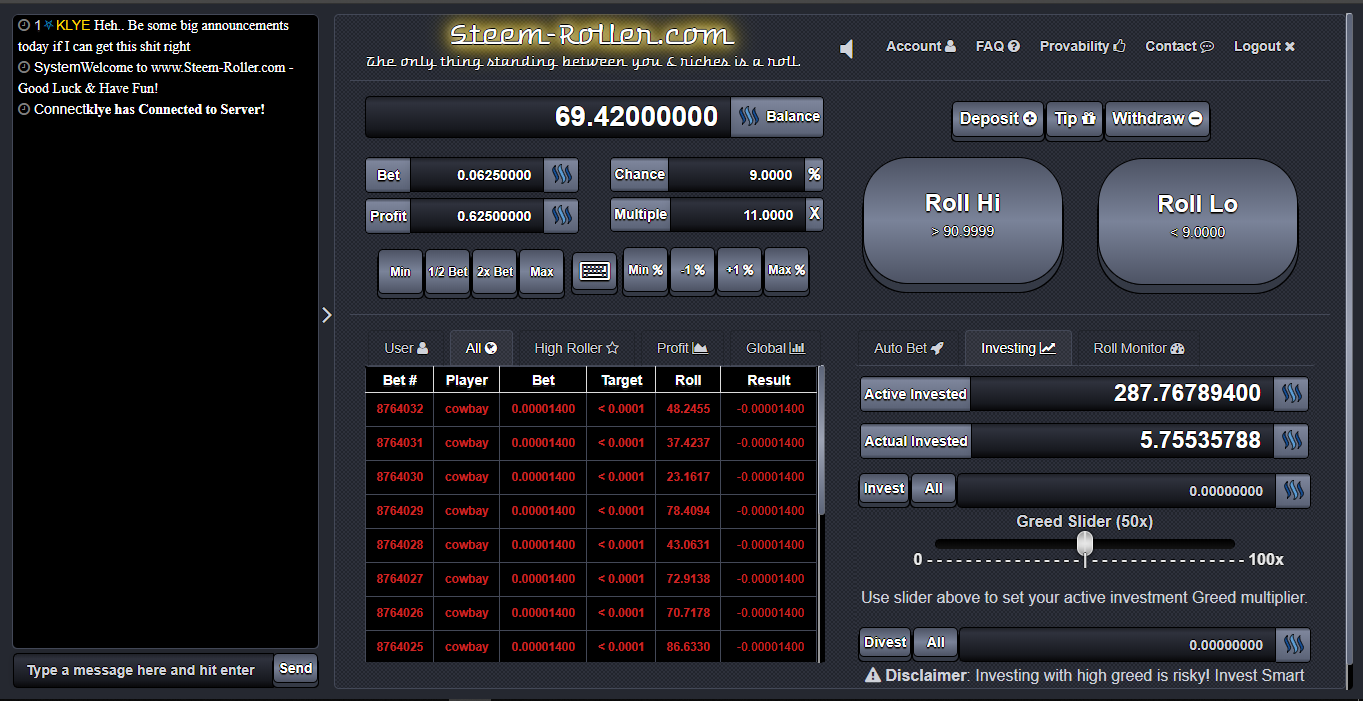Click the Steem icon beside Balance
The height and width of the screenshot is (701, 1363).
click(748, 117)
